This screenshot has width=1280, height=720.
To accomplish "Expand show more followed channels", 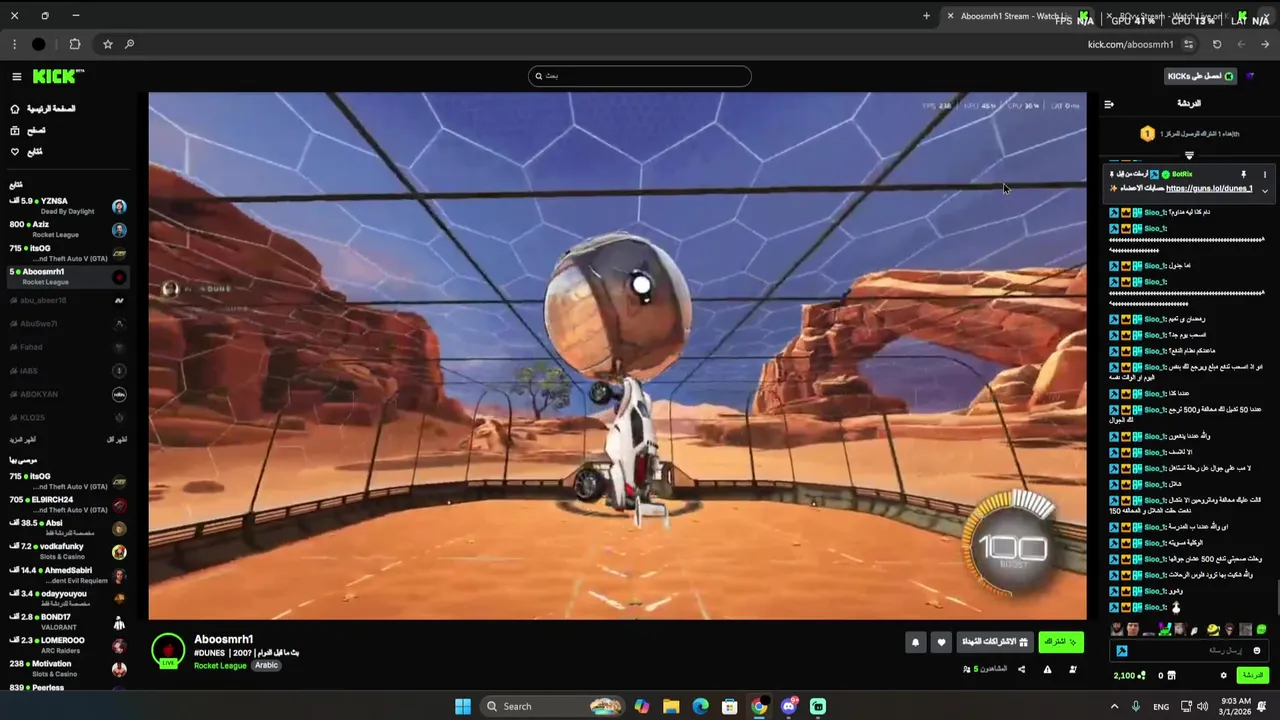I will [23, 440].
